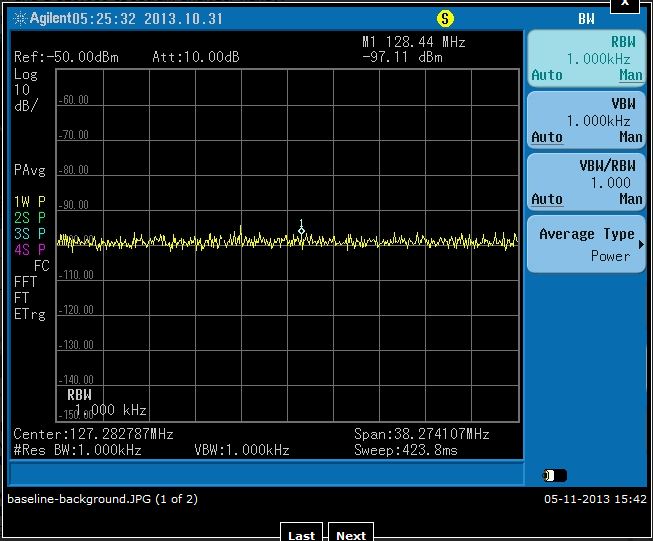Click the Att:10.00dB attenuation value
The height and width of the screenshot is (541, 653).
click(196, 57)
